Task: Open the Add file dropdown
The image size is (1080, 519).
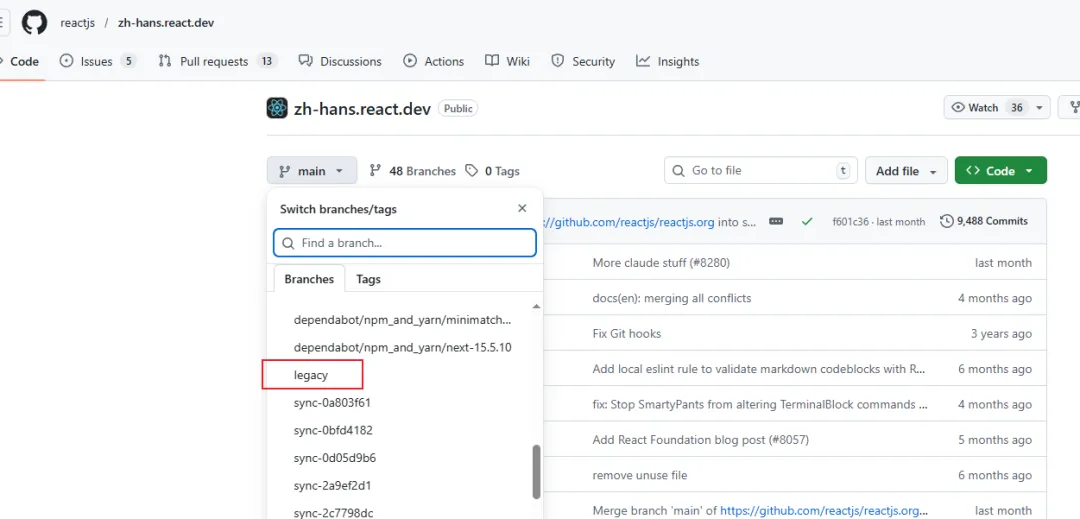Action: tap(906, 171)
